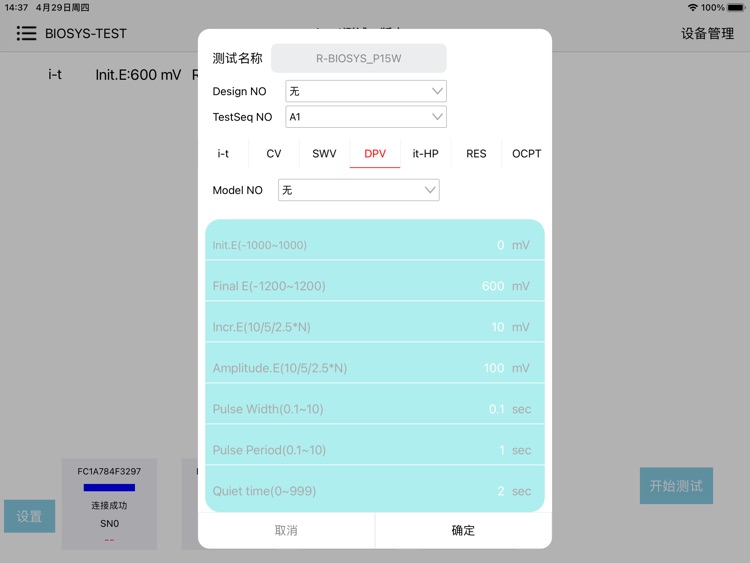Switch to the i-t tab
Screen dimensions: 750x563
pyautogui.click(x=223, y=154)
